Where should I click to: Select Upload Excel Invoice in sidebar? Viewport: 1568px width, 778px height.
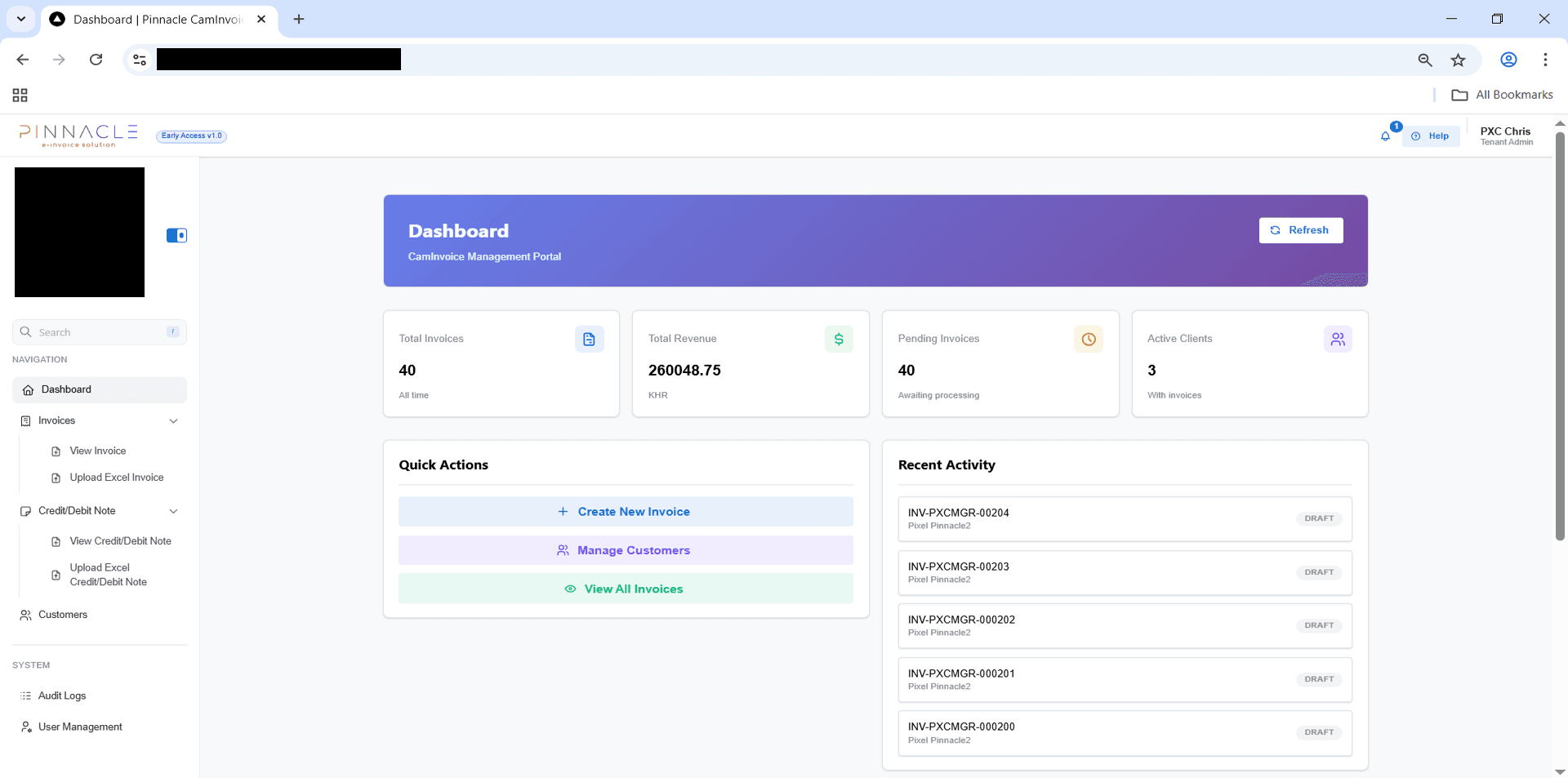point(116,478)
